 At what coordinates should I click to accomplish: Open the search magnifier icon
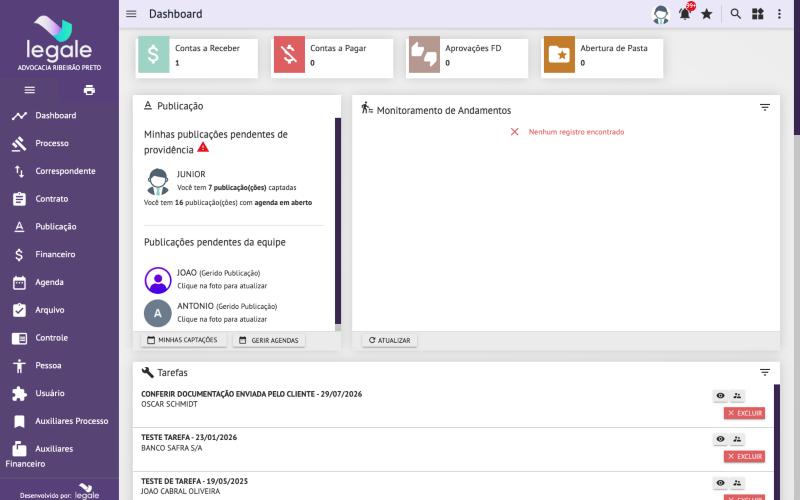[x=735, y=14]
